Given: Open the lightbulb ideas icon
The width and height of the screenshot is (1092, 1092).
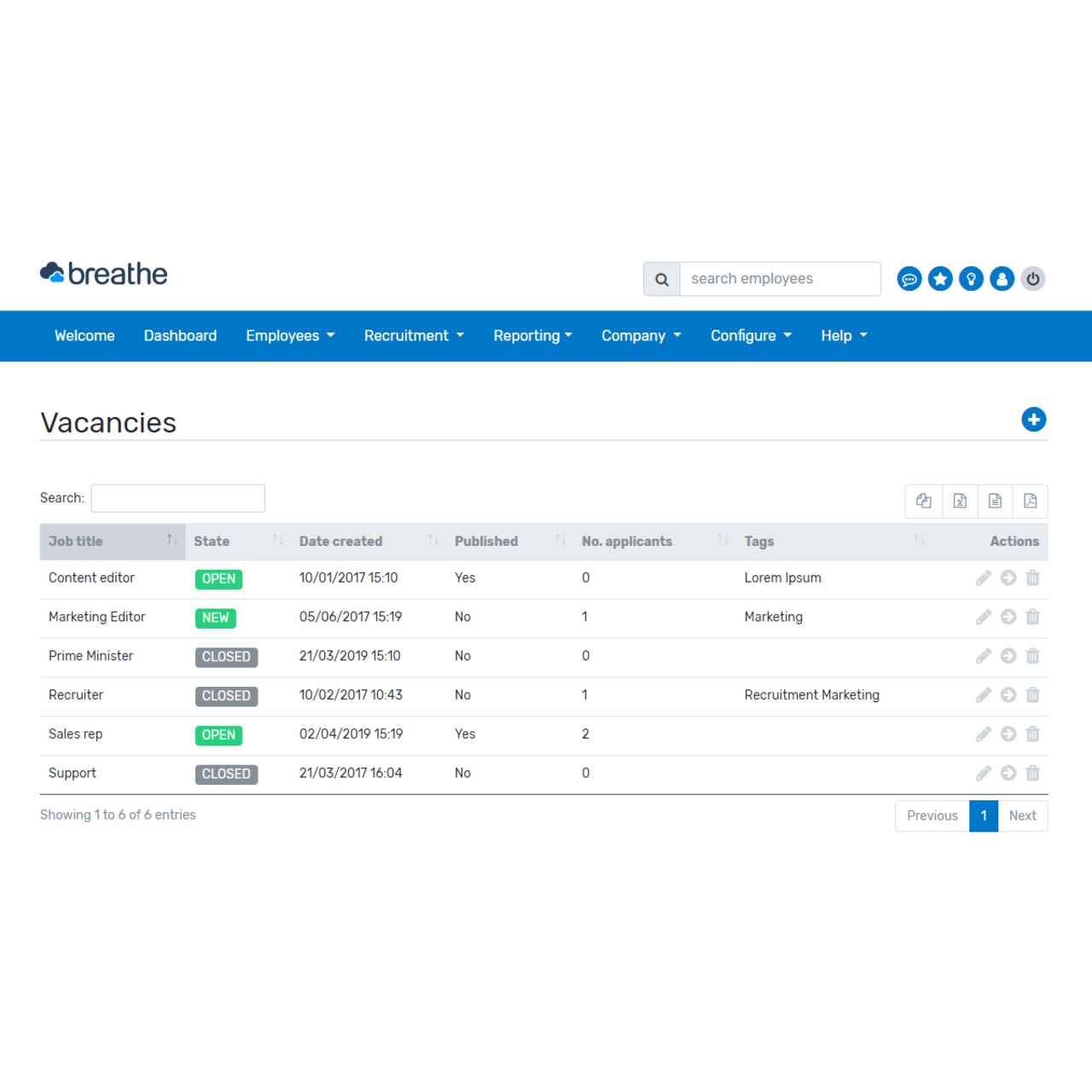Looking at the screenshot, I should pyautogui.click(x=971, y=279).
